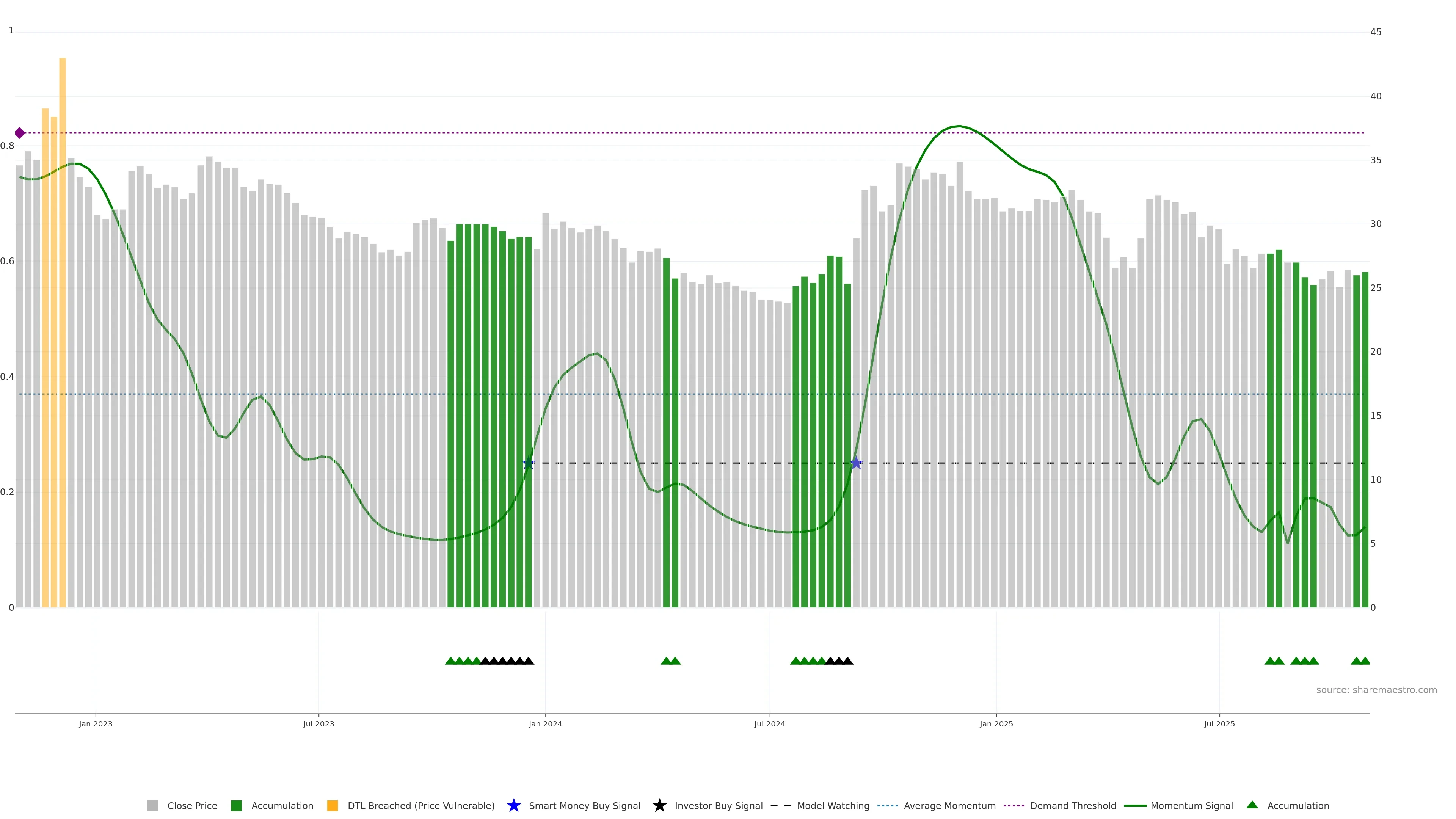Click the last black triangle marker before Jan 2024

coord(529,661)
